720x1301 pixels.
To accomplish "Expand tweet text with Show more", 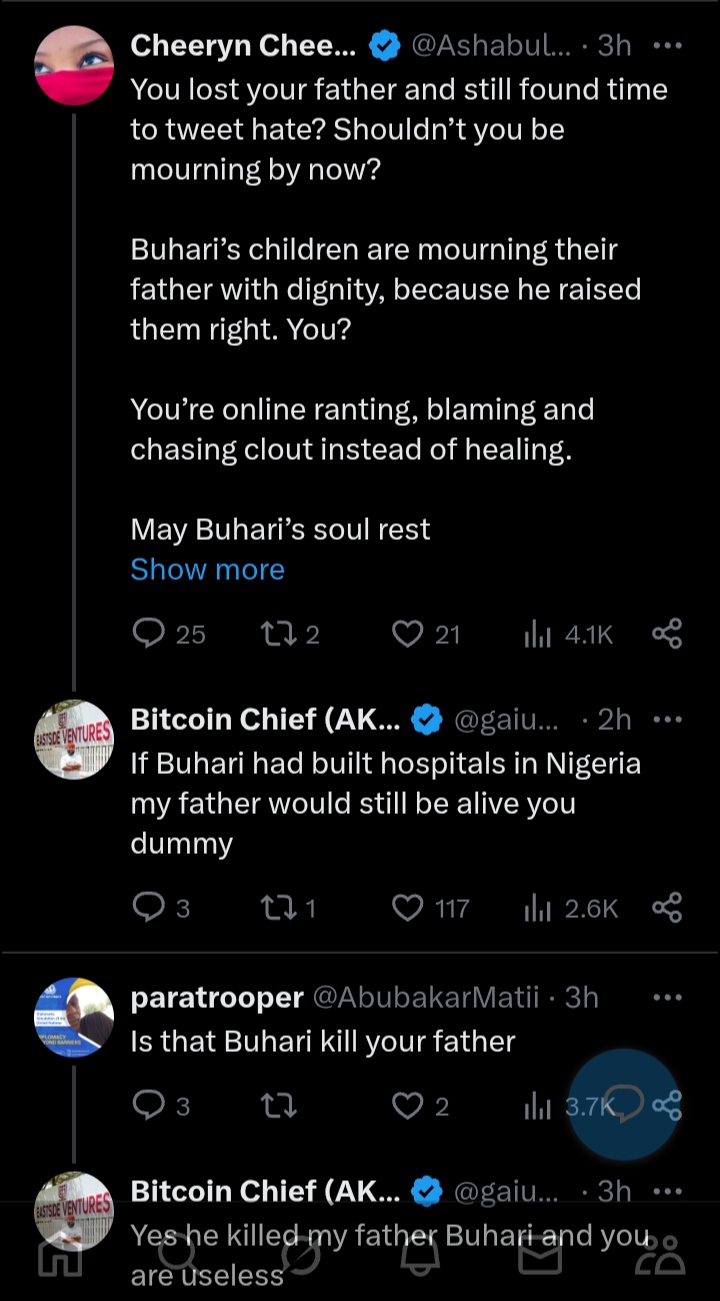I will tap(207, 569).
